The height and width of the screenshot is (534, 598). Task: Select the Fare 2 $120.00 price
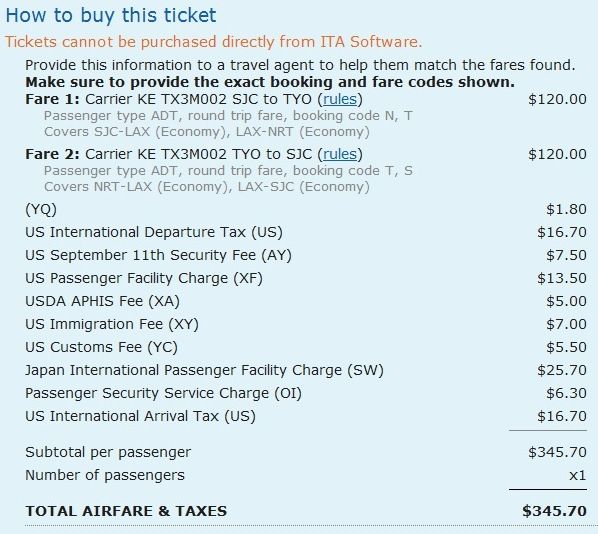click(x=557, y=154)
